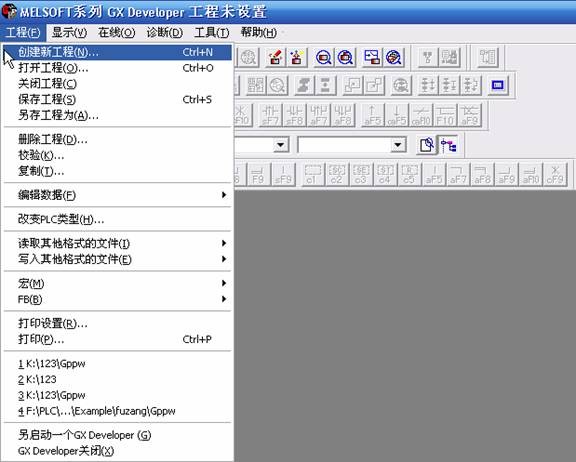Click the grayed-out grid blocks icon
This screenshot has width=576, height=462.
point(256,85)
